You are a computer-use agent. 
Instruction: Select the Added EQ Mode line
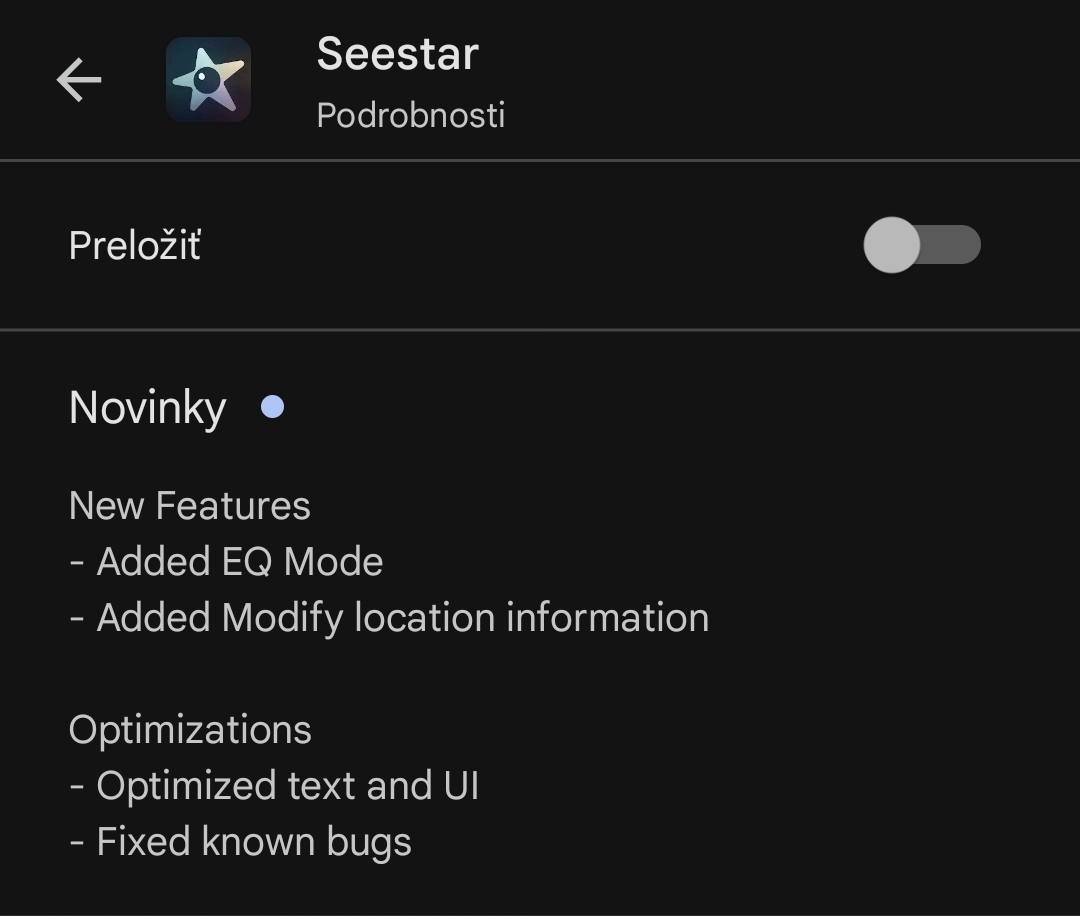(x=226, y=562)
